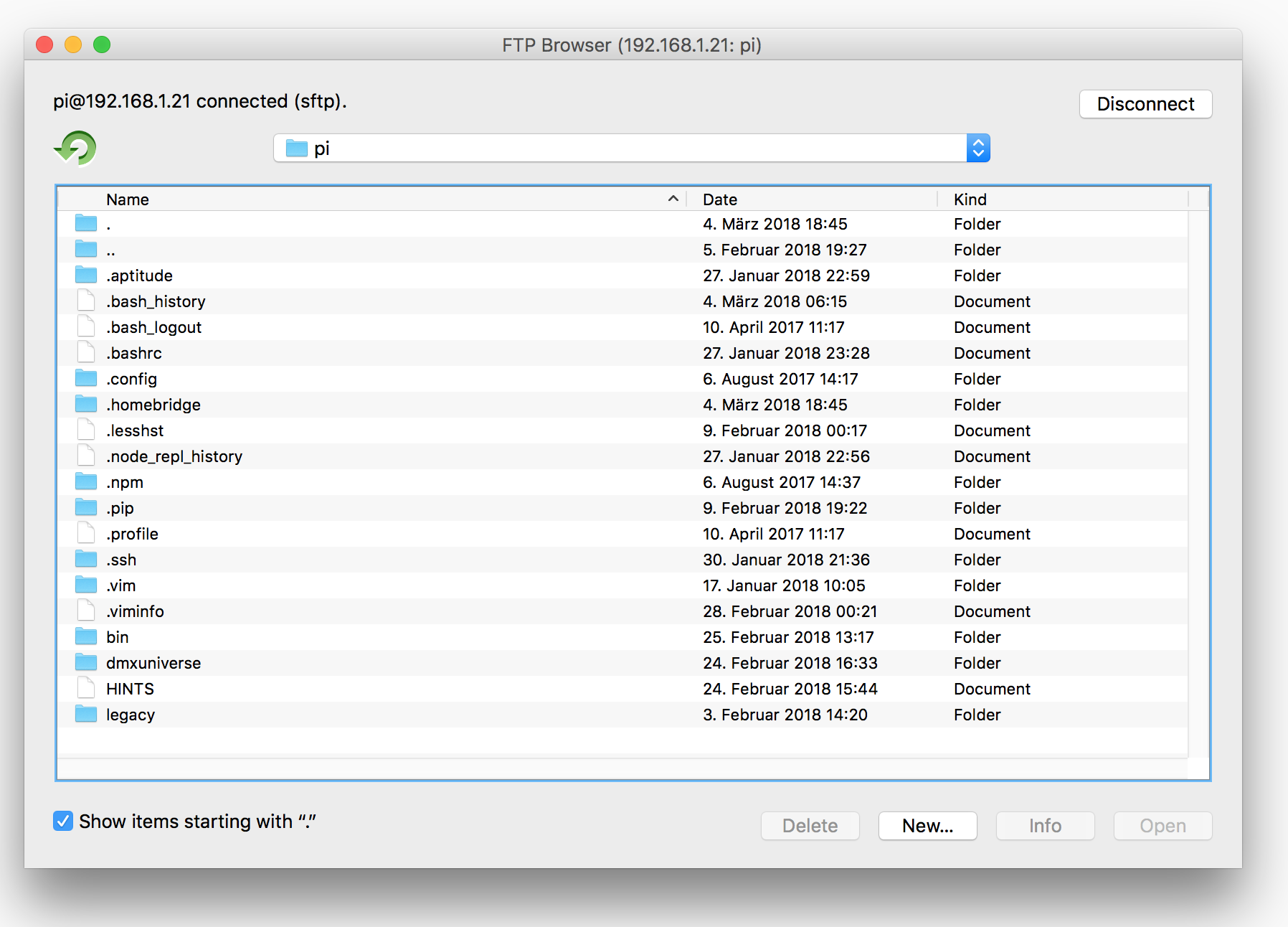Click the dmxuniverse folder icon

click(x=86, y=663)
